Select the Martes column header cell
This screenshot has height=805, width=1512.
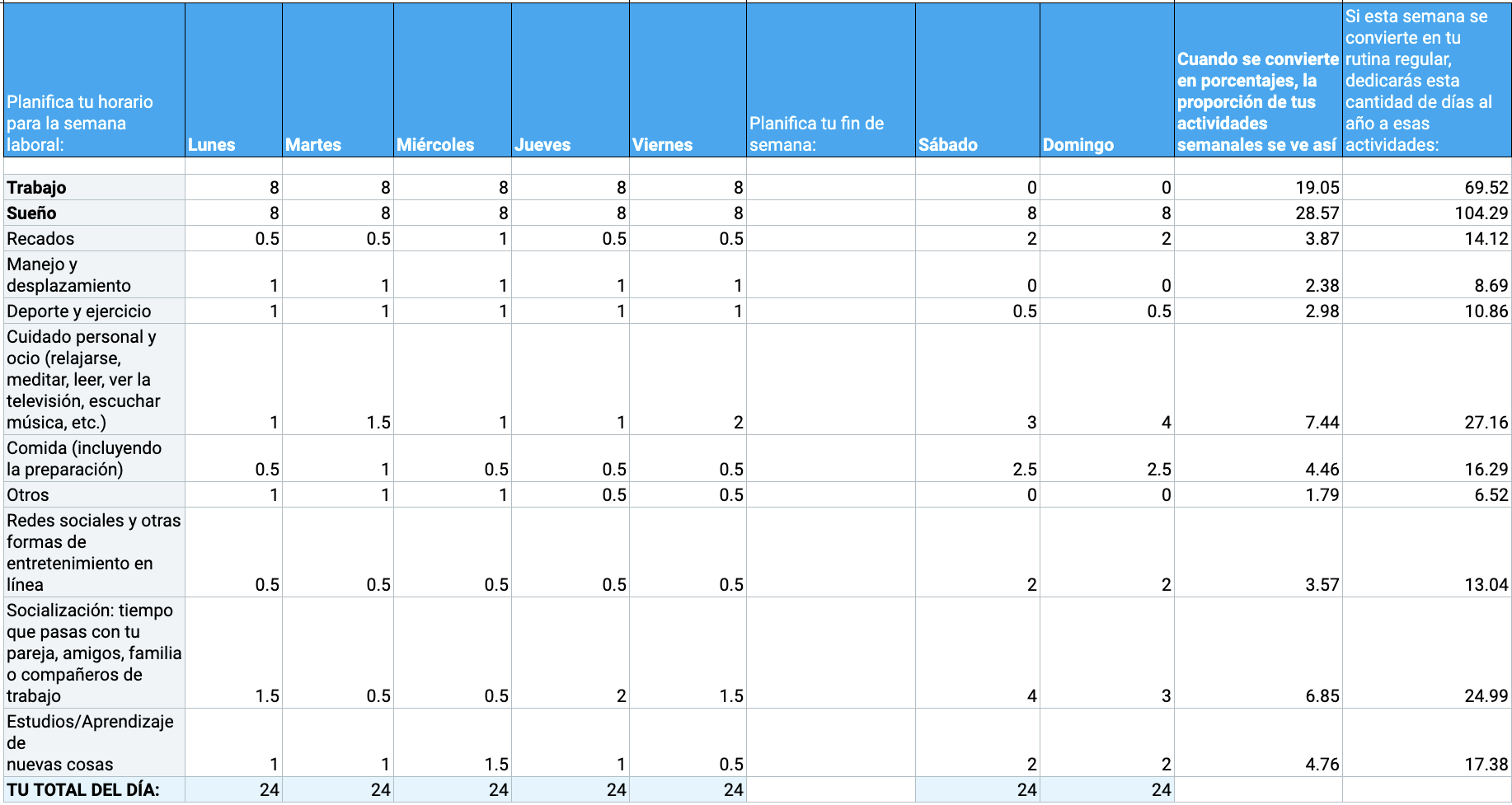click(x=338, y=79)
